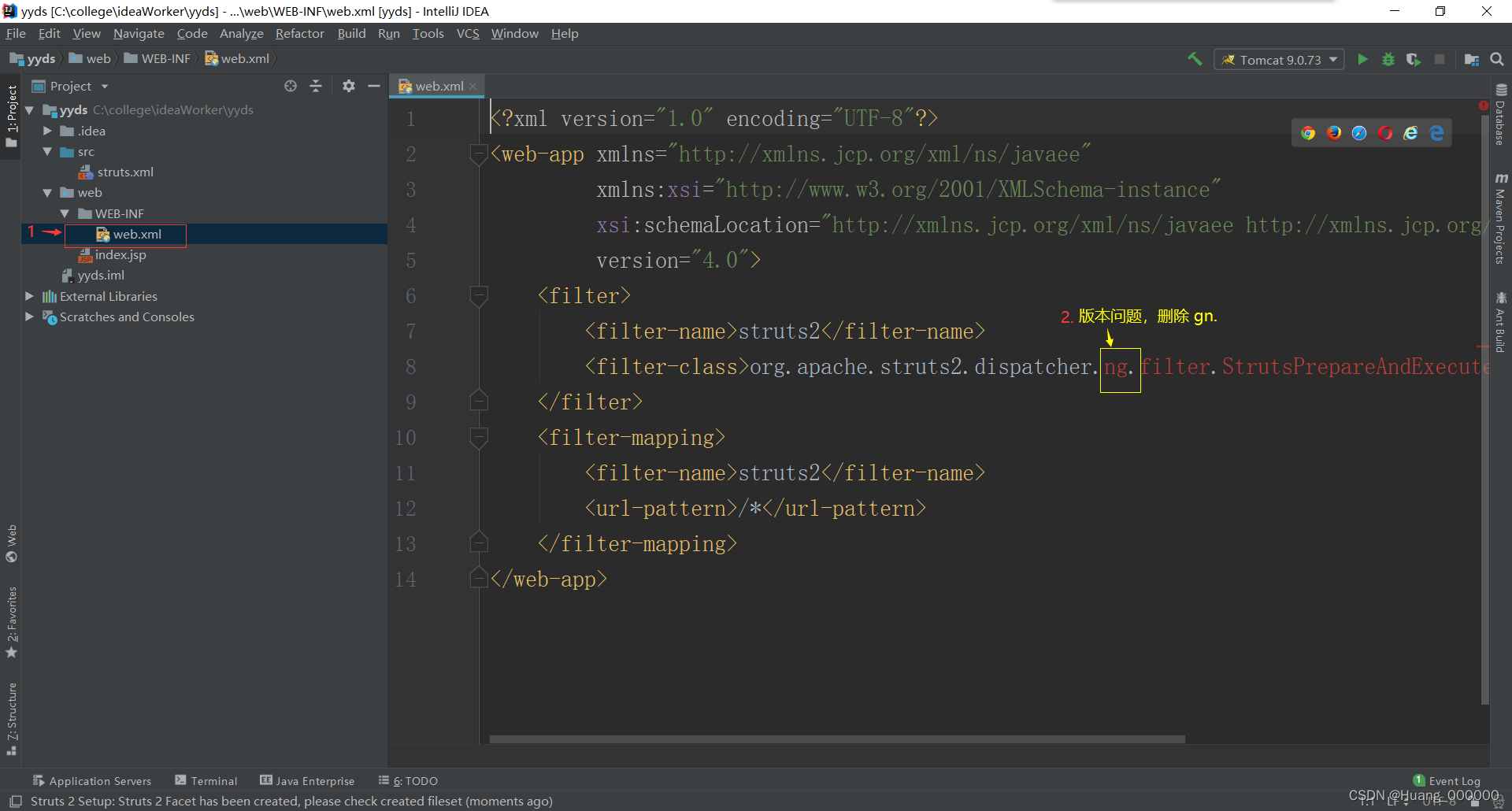Open in Internet Explorer browser icon
The width and height of the screenshot is (1512, 811).
[1410, 133]
